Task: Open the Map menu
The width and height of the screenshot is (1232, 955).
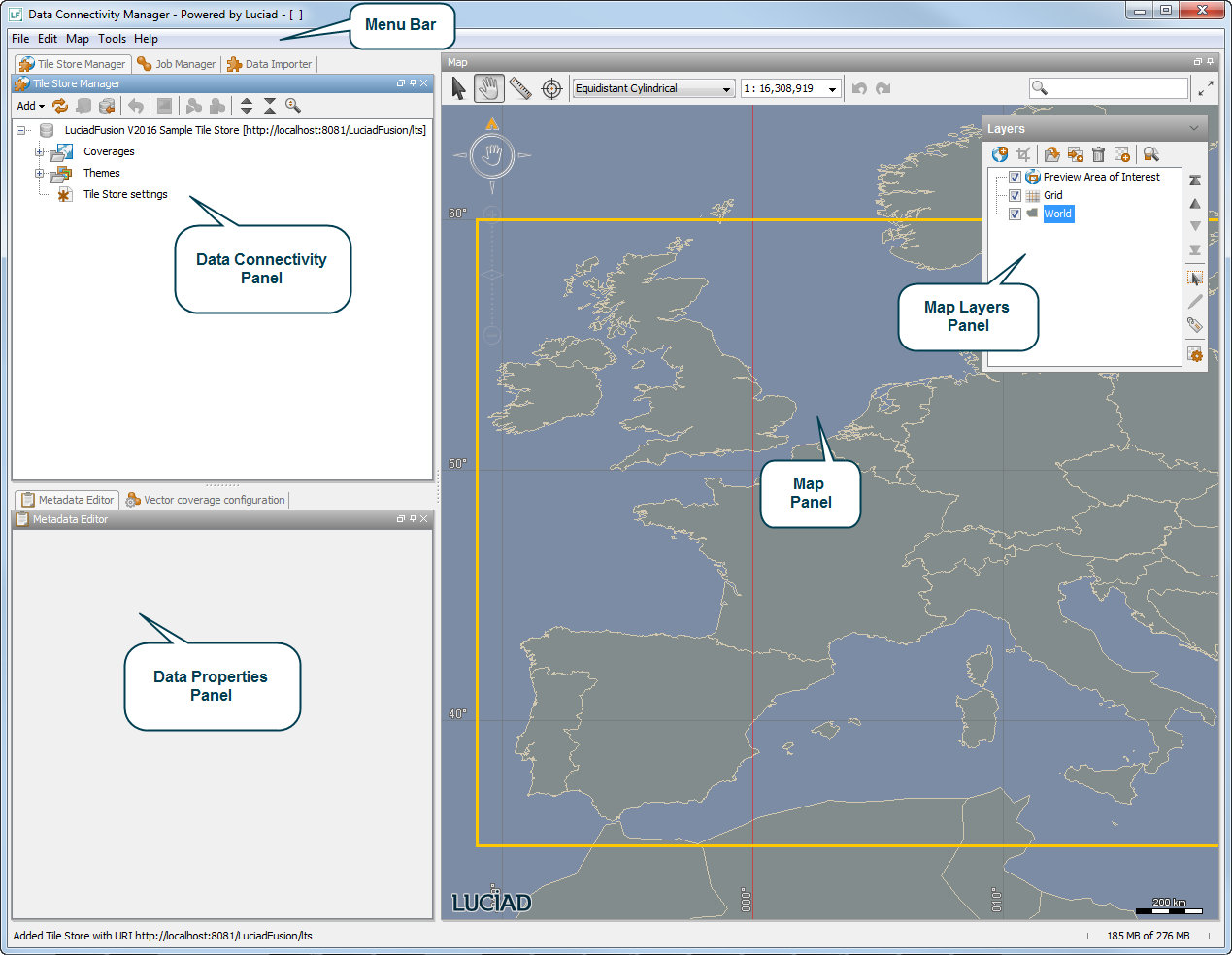Action: point(78,39)
